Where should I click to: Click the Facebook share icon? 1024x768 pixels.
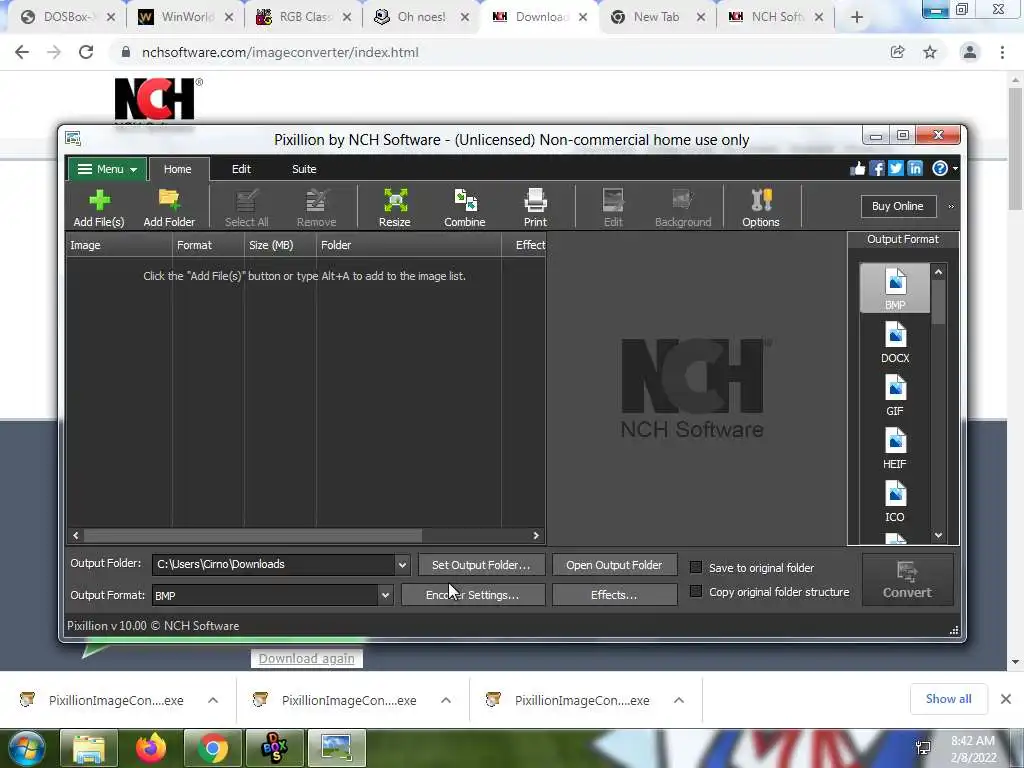[876, 168]
